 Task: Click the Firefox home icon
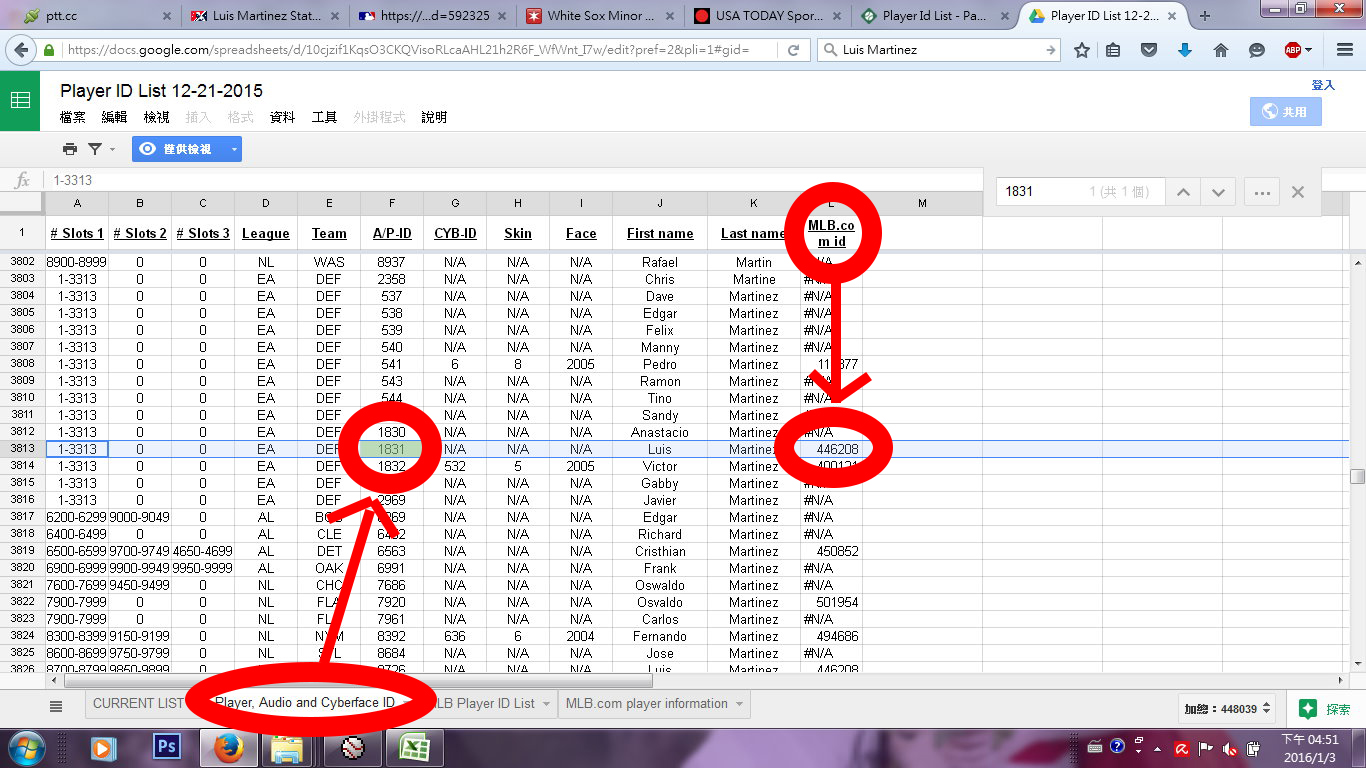click(1220, 50)
